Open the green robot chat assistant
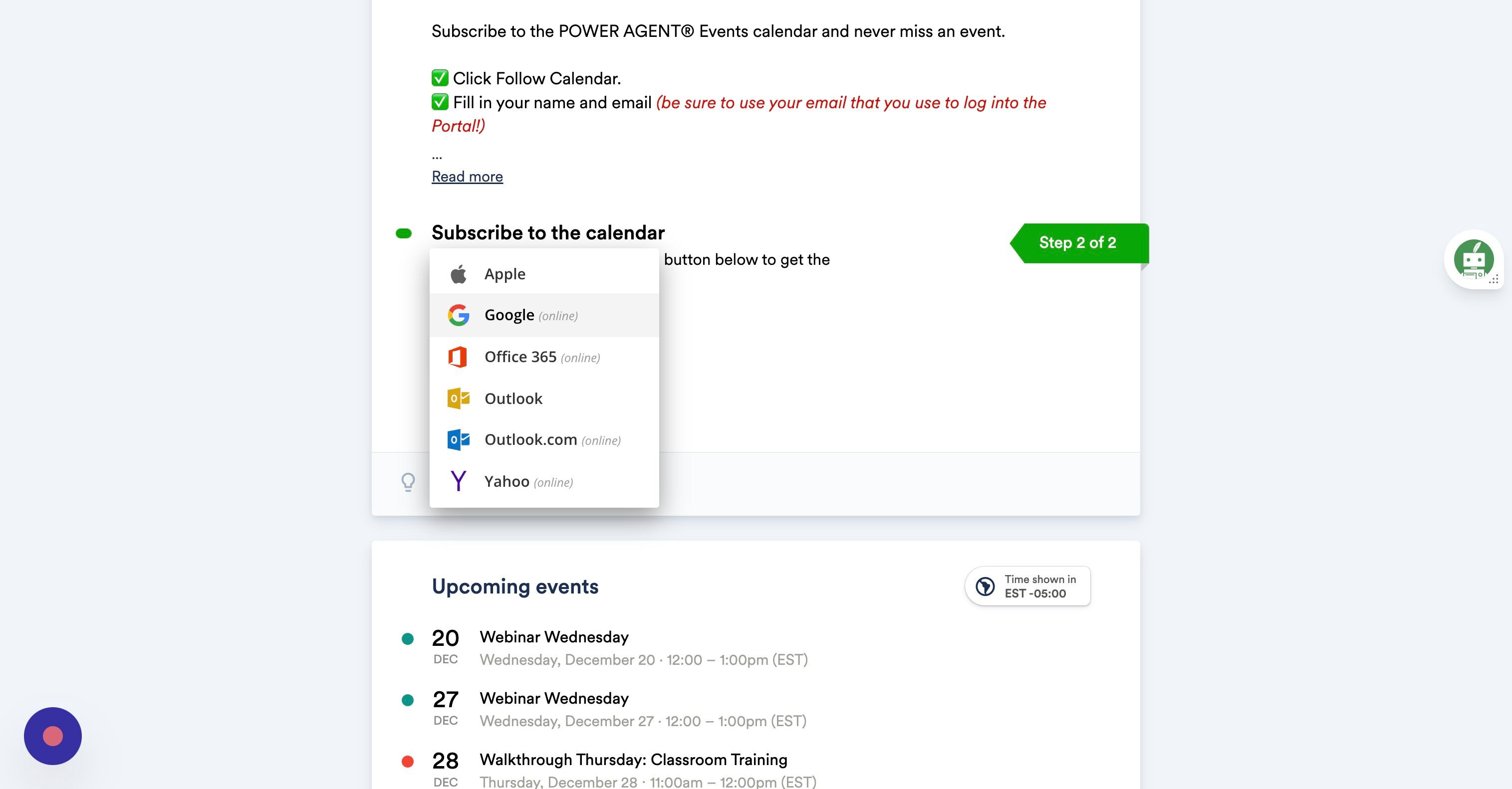Image resolution: width=1512 pixels, height=789 pixels. [x=1473, y=259]
